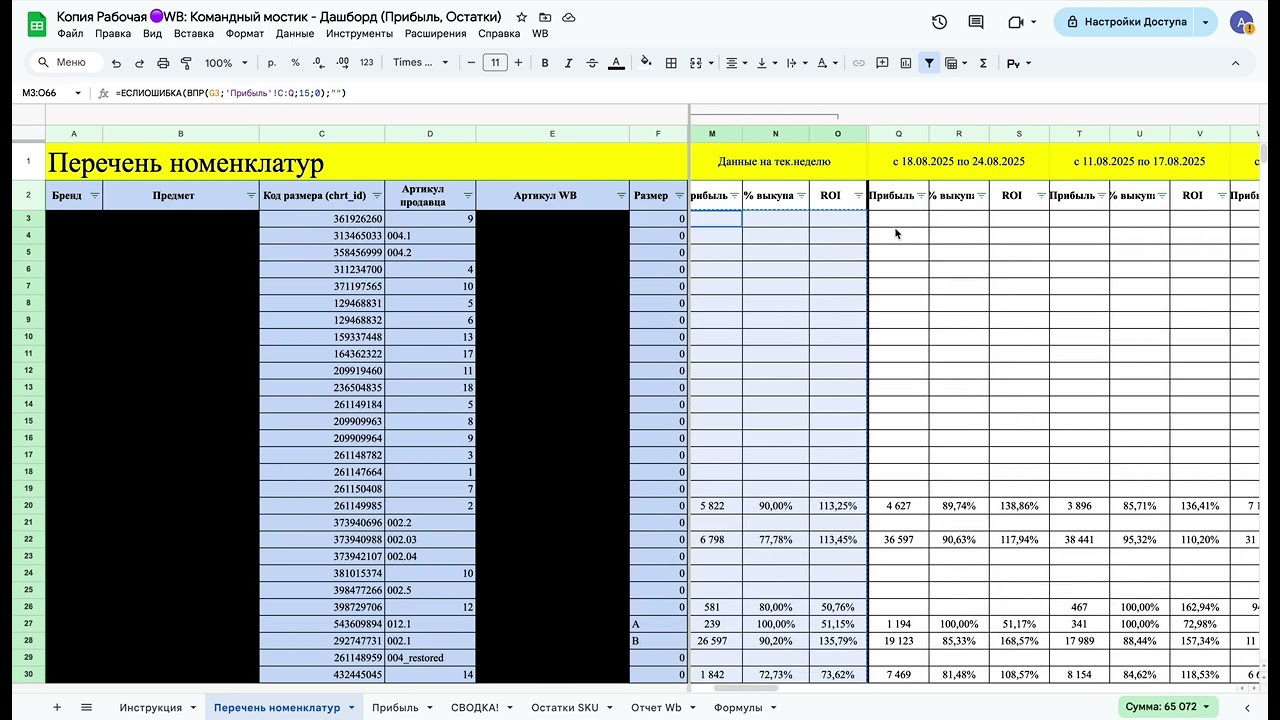Merge the selected cells
The height and width of the screenshot is (720, 1280).
(697, 63)
